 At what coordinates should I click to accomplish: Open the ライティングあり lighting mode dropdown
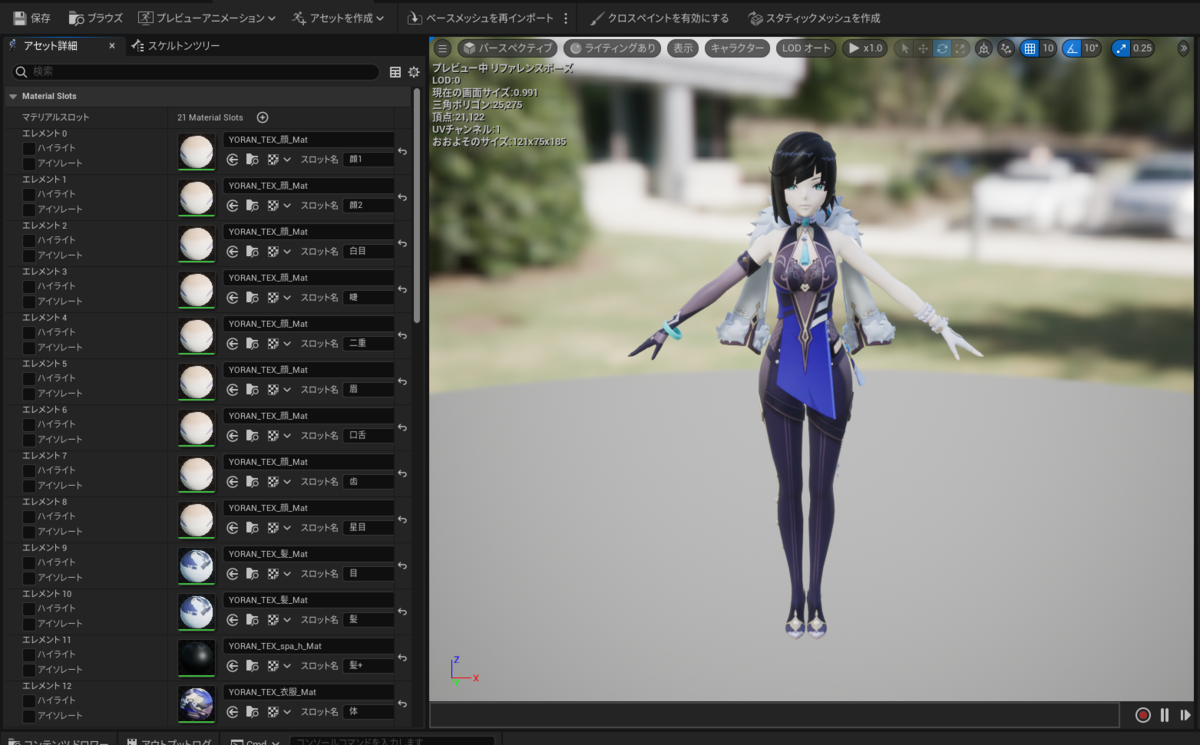612,48
